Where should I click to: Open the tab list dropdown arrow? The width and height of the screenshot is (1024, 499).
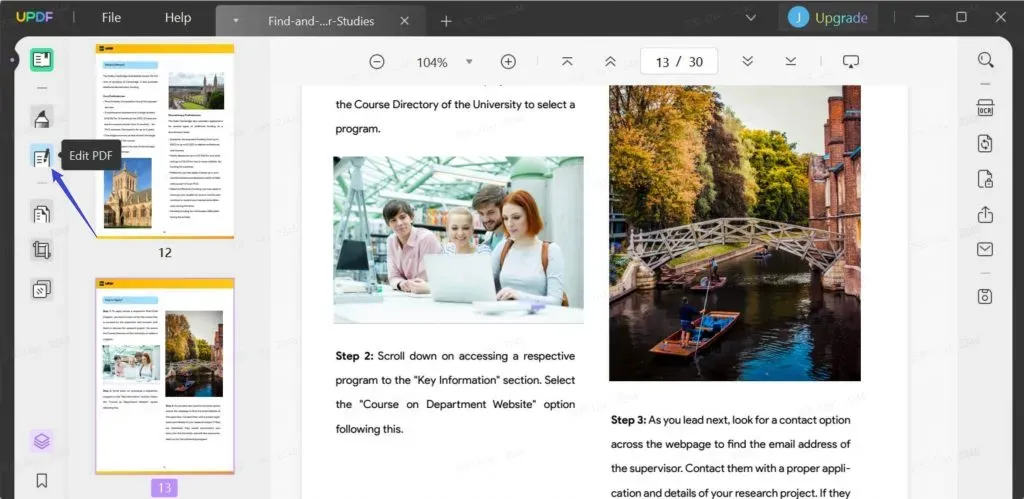(236, 20)
